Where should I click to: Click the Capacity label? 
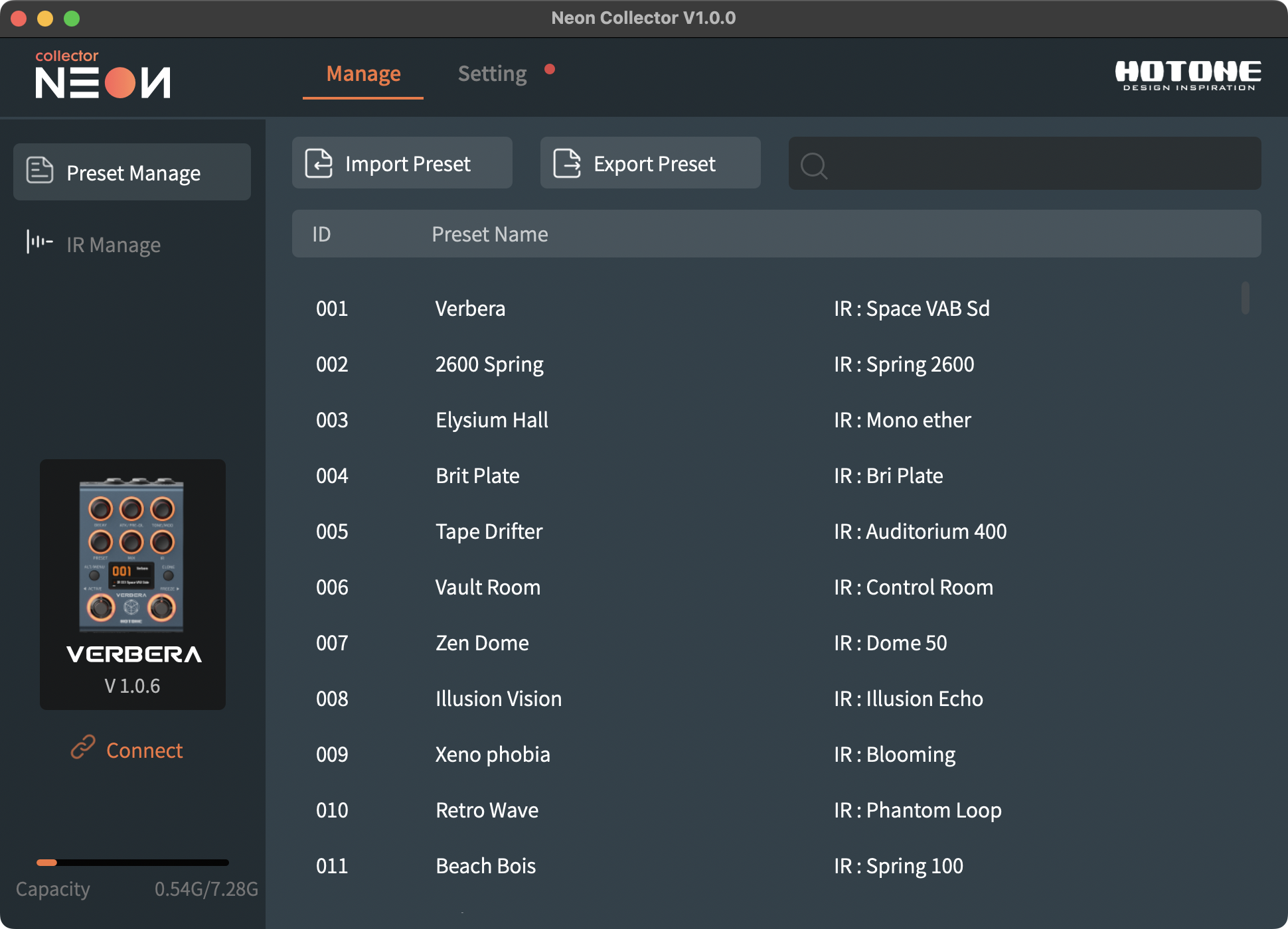pyautogui.click(x=52, y=889)
